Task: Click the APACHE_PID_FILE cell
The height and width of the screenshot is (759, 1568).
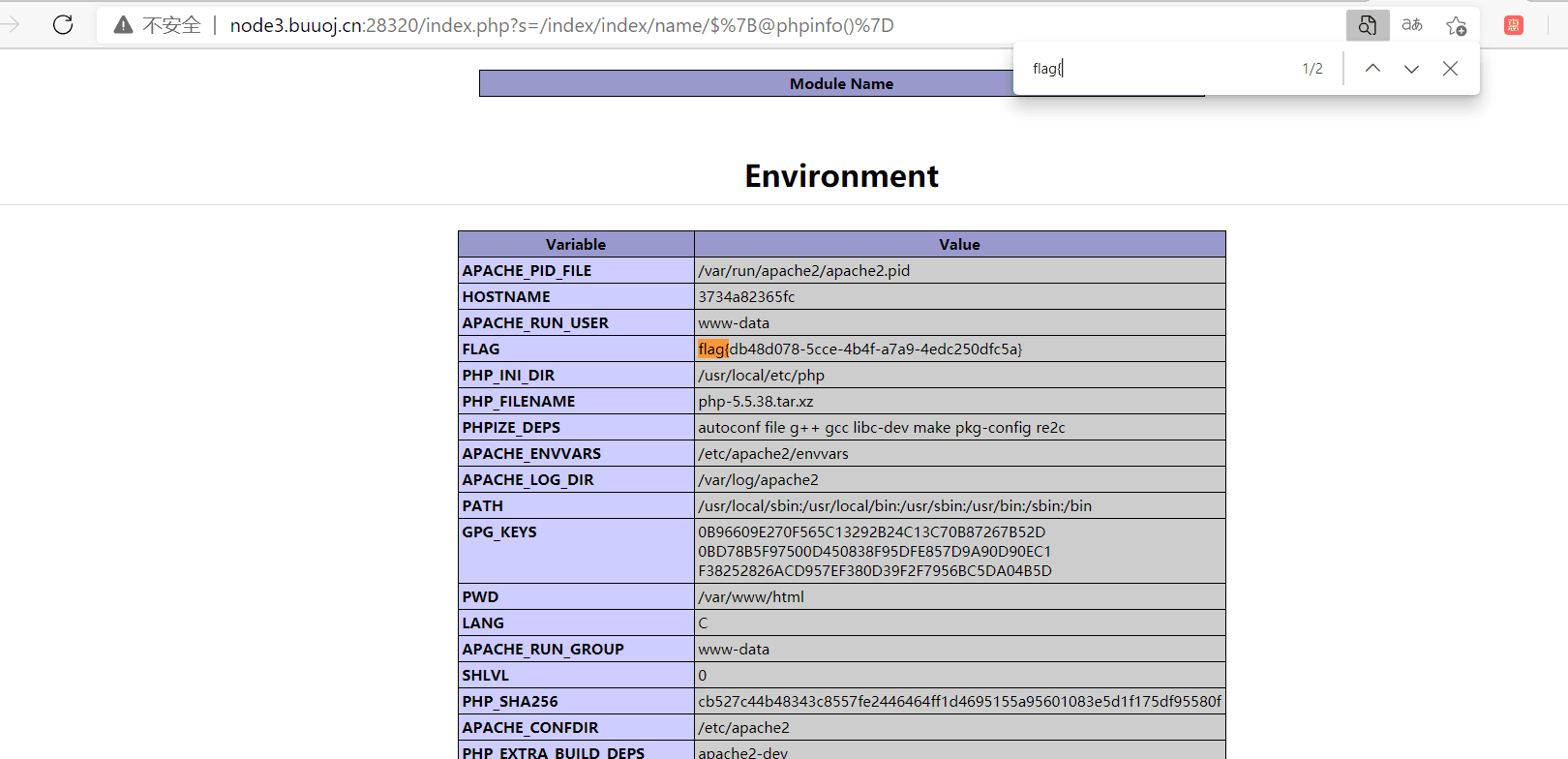Action: (576, 270)
